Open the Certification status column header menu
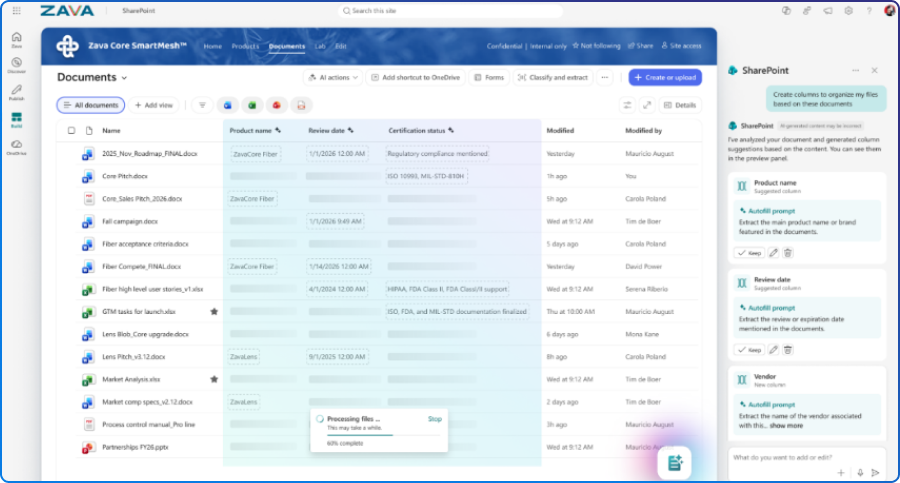This screenshot has width=900, height=483. coord(421,130)
